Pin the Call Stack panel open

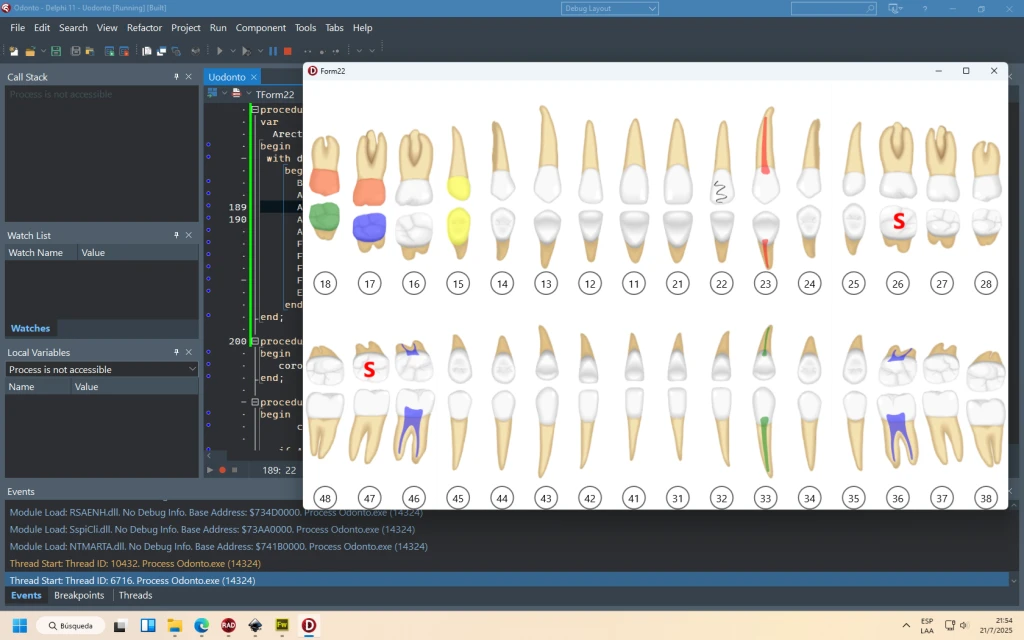click(x=176, y=76)
